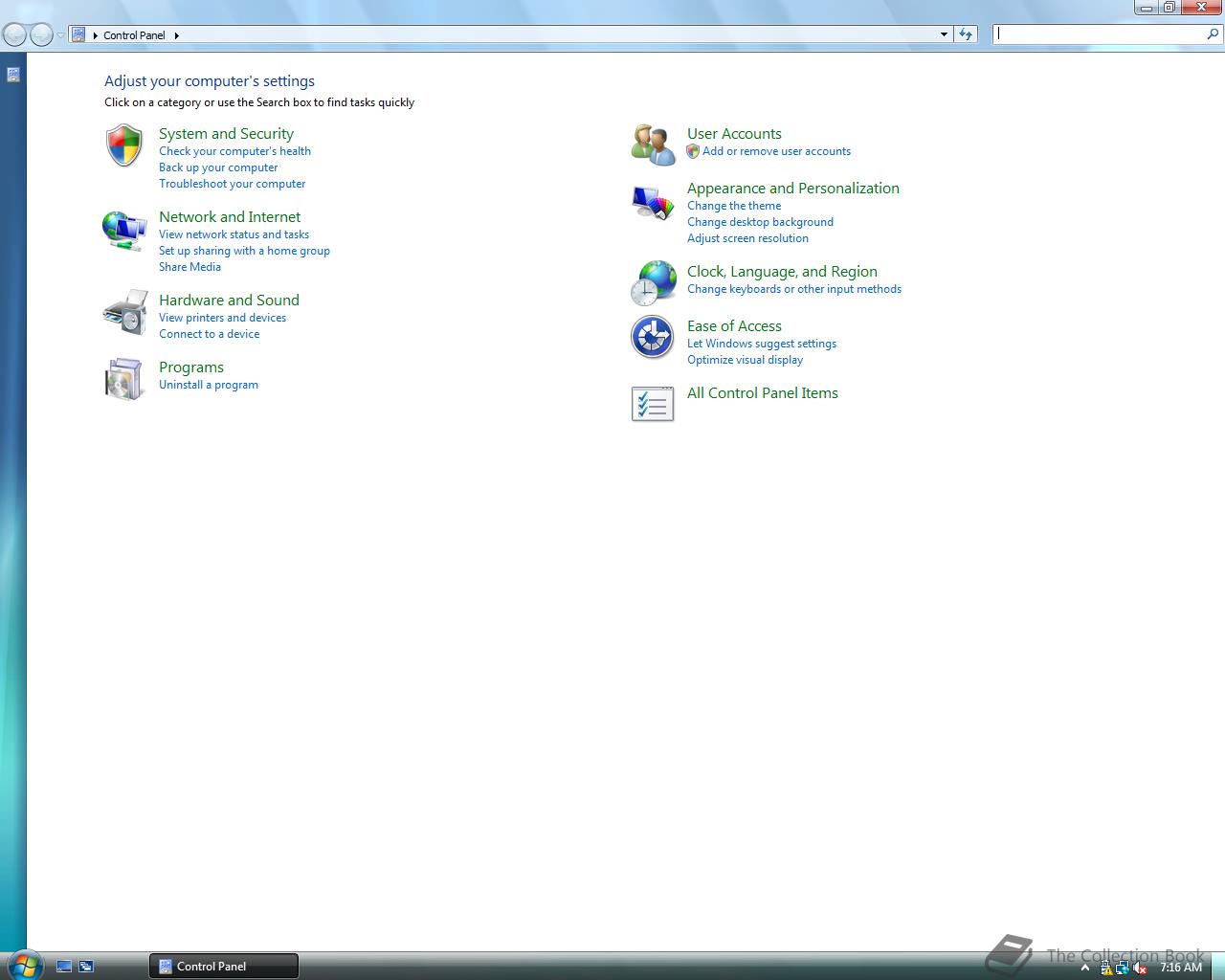Open Clock, Language, and Region heading link
The image size is (1225, 980).
pyautogui.click(x=782, y=272)
